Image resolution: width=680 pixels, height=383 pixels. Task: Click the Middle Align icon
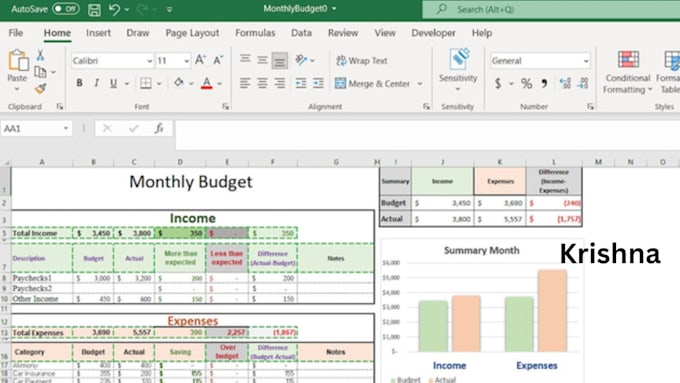pyautogui.click(x=262, y=60)
